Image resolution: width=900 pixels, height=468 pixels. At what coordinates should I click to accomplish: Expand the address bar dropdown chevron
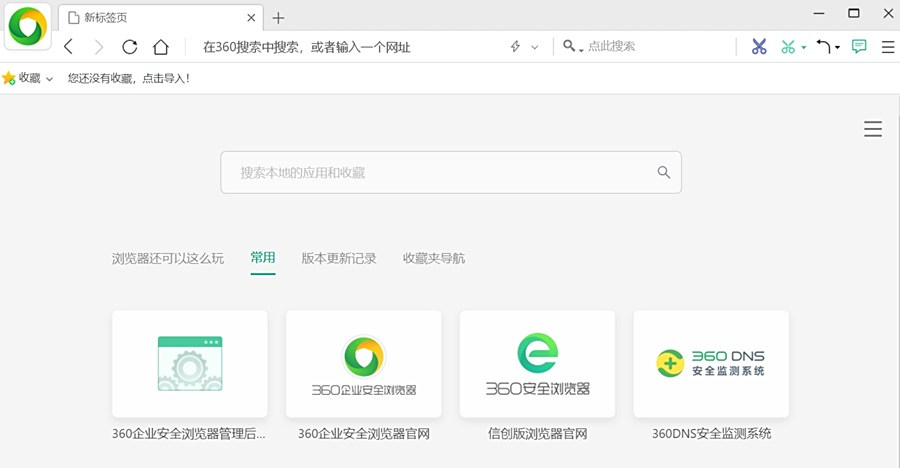pyautogui.click(x=535, y=47)
